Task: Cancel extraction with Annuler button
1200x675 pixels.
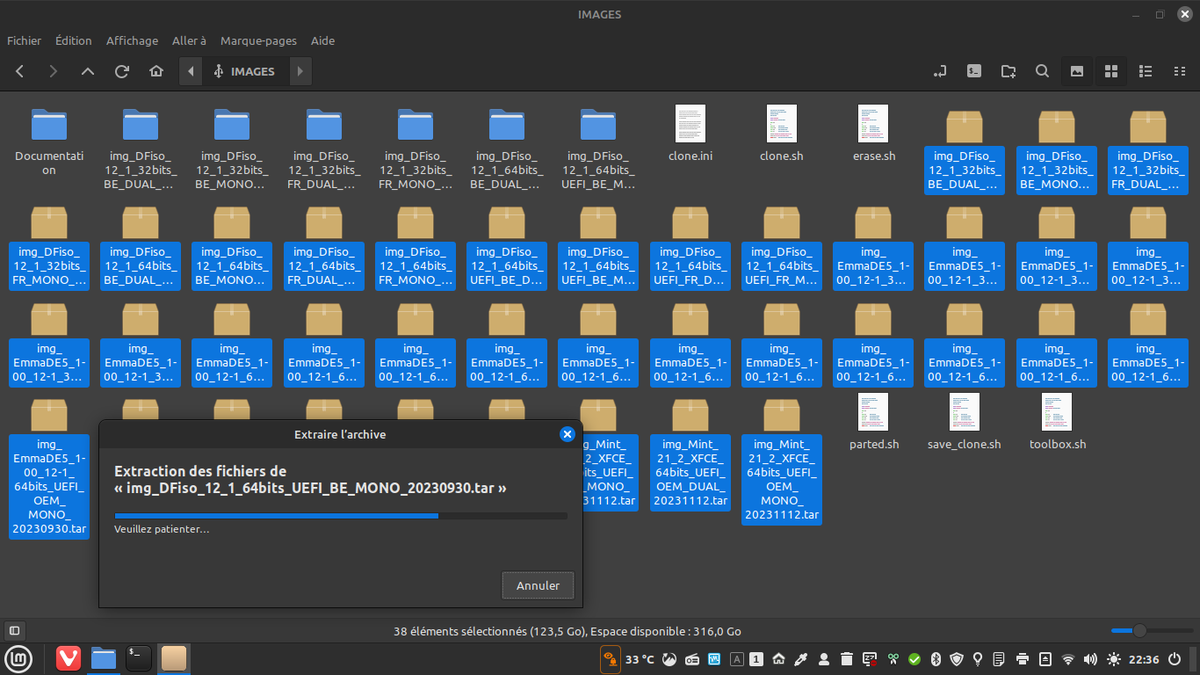Action: 538,585
